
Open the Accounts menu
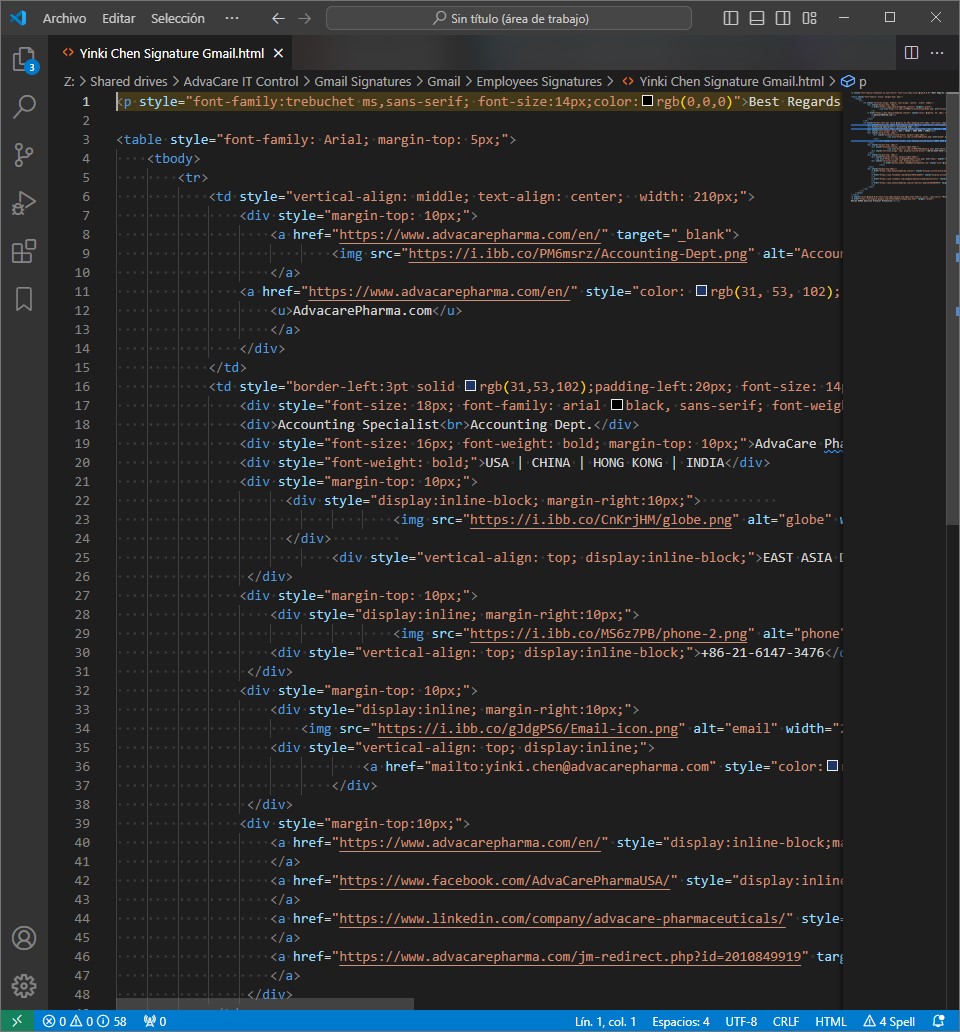24,938
